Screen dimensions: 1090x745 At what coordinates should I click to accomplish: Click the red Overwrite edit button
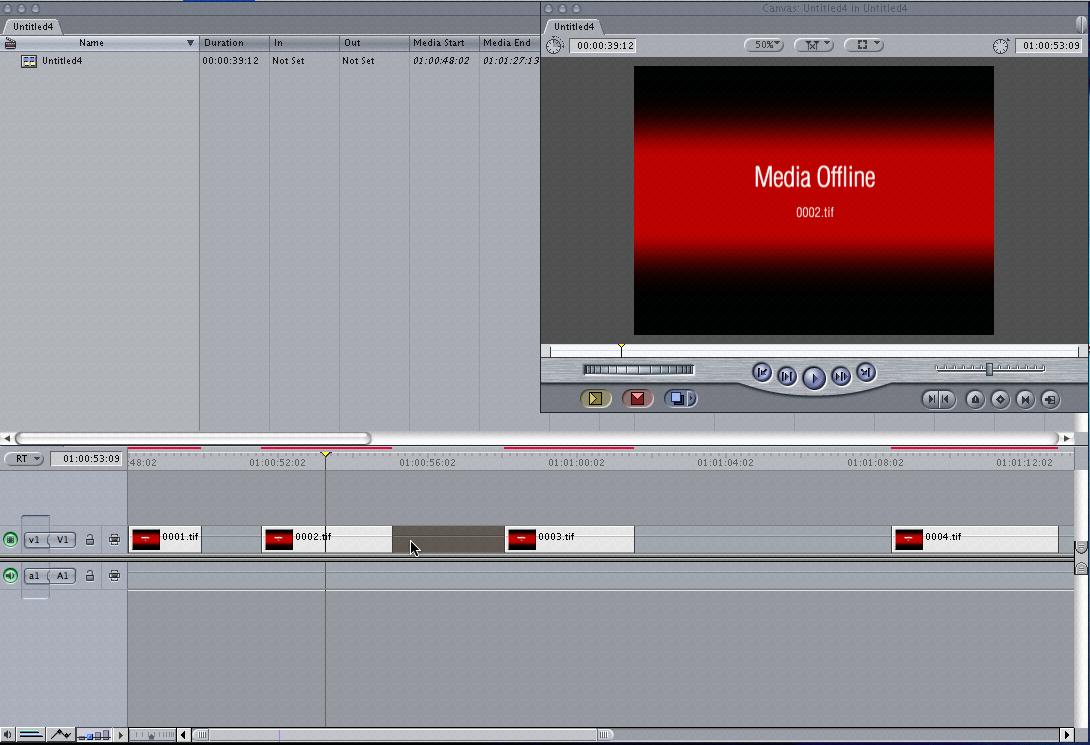click(637, 399)
